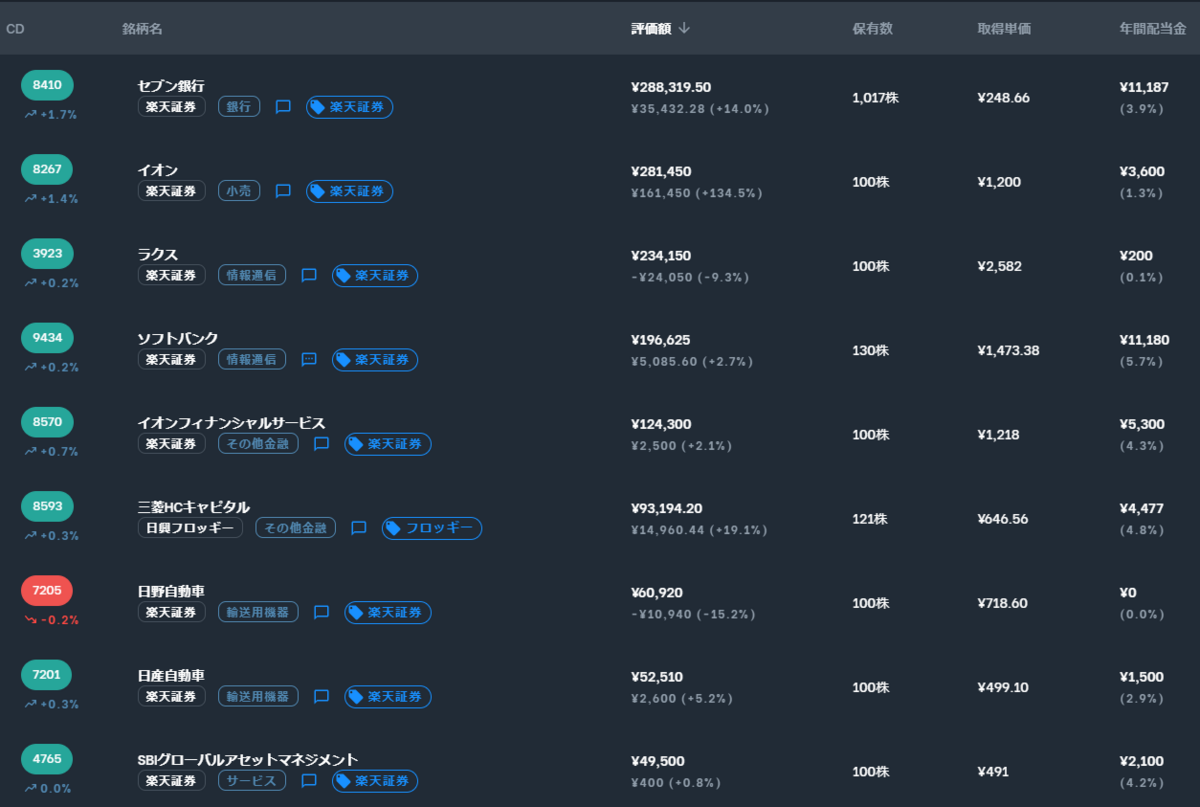Image resolution: width=1200 pixels, height=807 pixels.
Task: Click the 輸送用機器 tag on 日産自動車
Action: [x=258, y=696]
